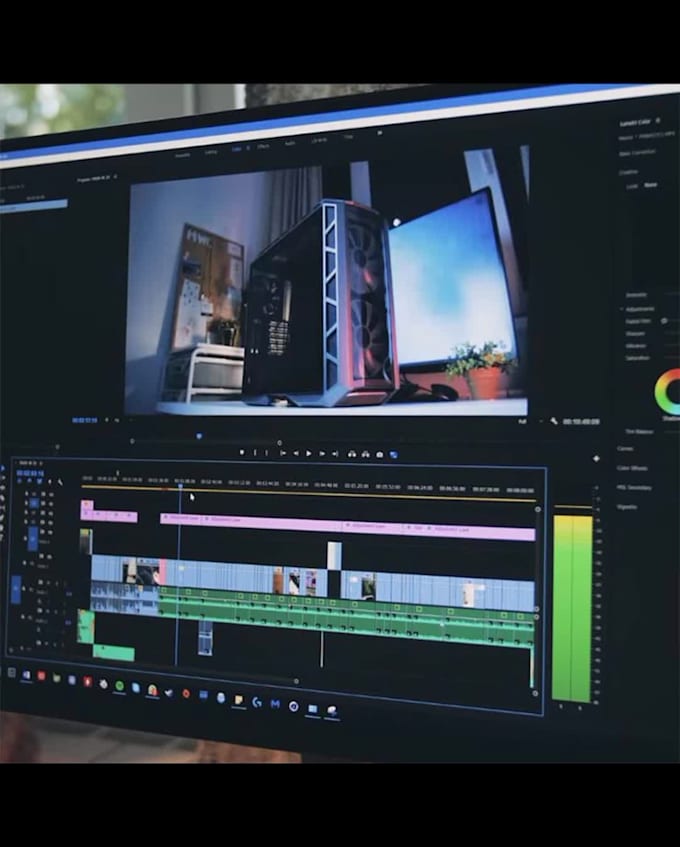Image resolution: width=680 pixels, height=847 pixels.
Task: Open the blue M icon in the taskbar
Action: click(x=275, y=704)
